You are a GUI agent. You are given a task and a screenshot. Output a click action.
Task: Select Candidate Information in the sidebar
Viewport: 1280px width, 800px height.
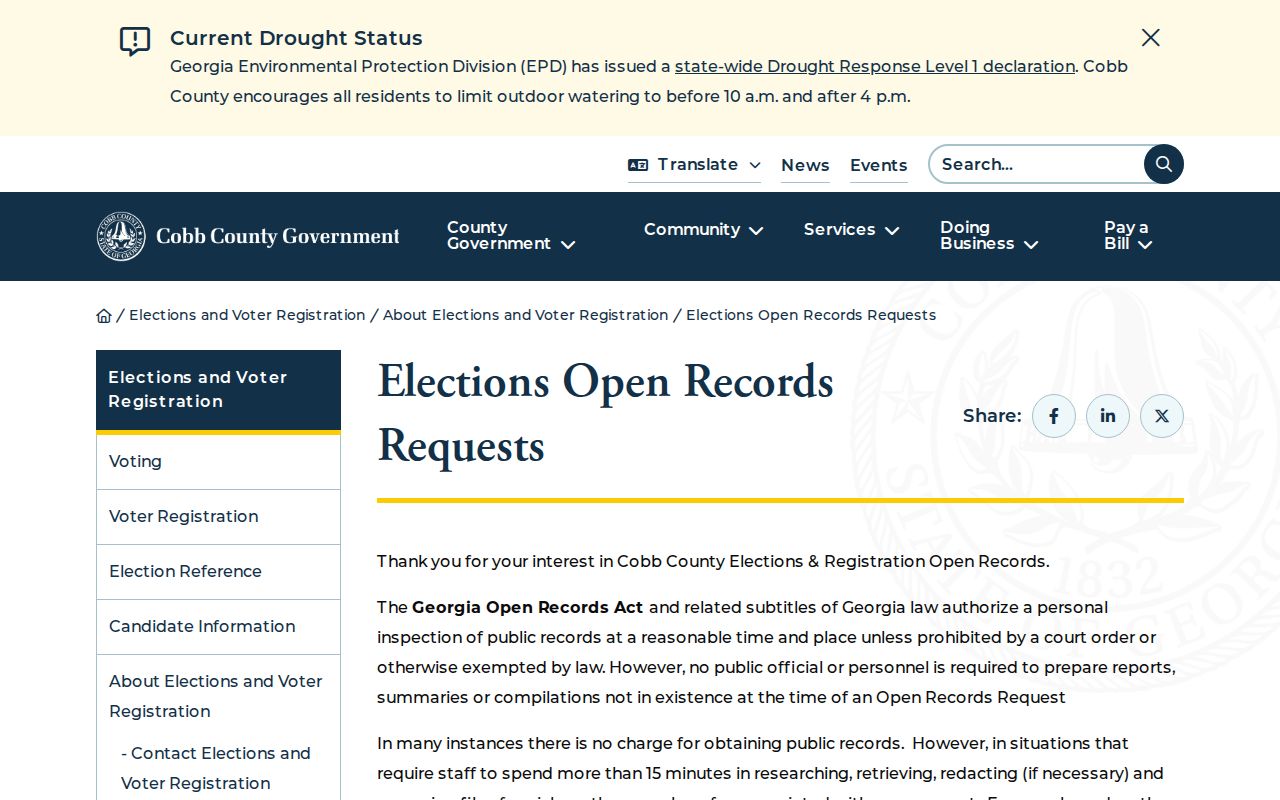tap(218, 627)
